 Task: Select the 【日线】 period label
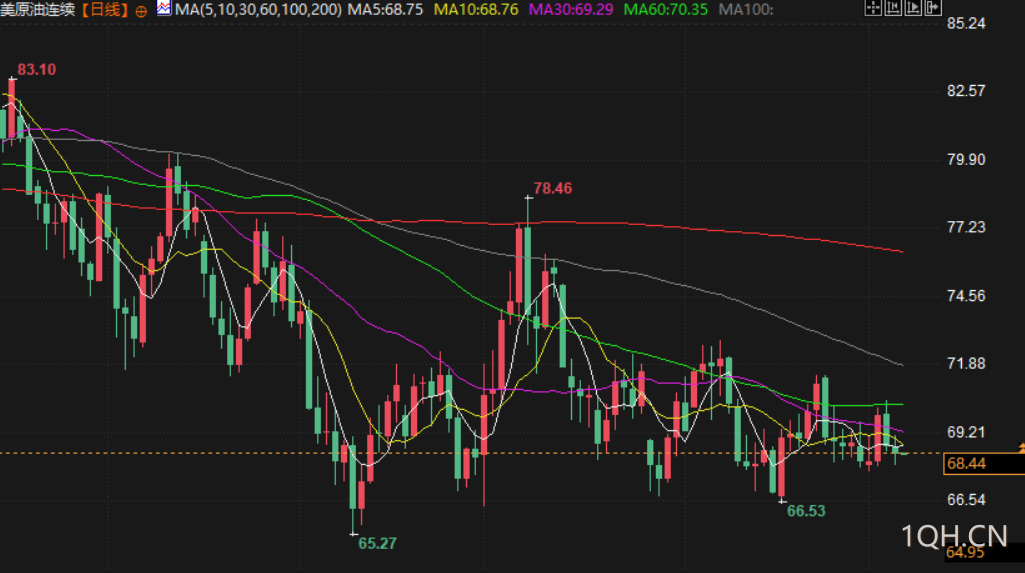coord(105,10)
